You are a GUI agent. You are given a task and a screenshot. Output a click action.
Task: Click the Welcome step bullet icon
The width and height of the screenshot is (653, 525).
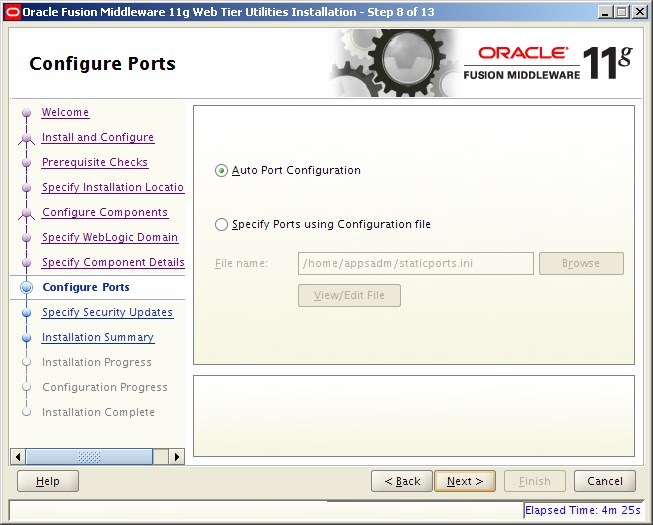tap(27, 112)
